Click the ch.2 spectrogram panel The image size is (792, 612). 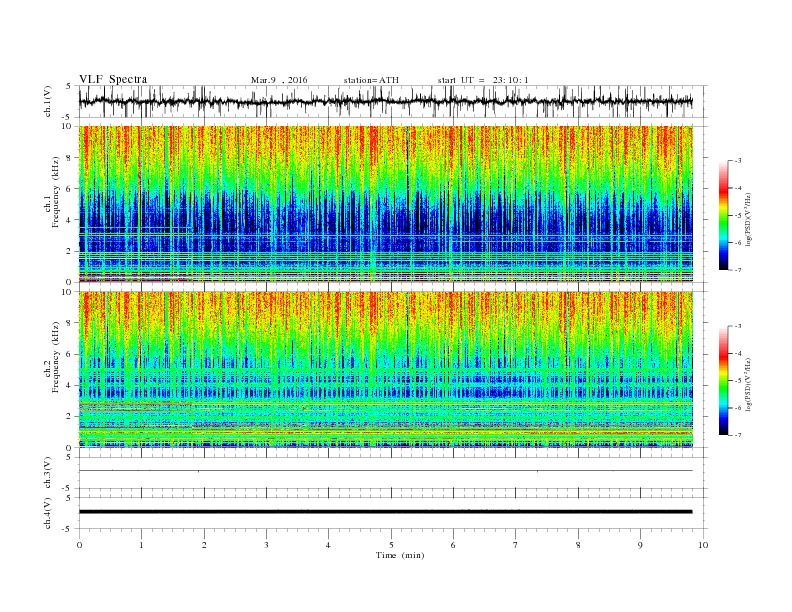coord(386,370)
